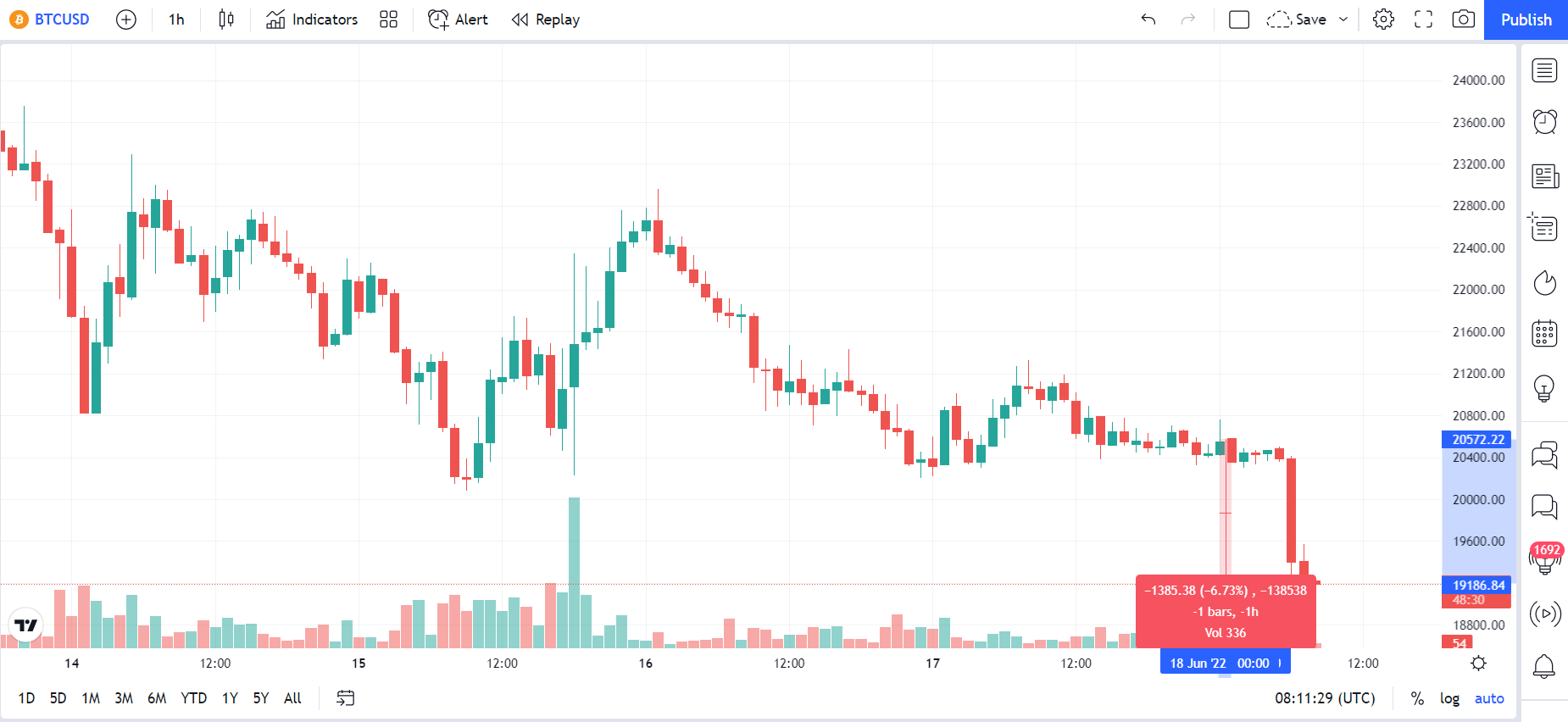1568x722 pixels.
Task: Click the Publish button
Action: tap(1526, 19)
